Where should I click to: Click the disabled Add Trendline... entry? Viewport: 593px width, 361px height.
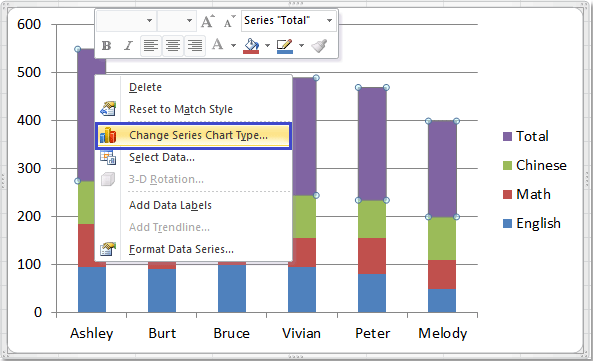point(194,227)
